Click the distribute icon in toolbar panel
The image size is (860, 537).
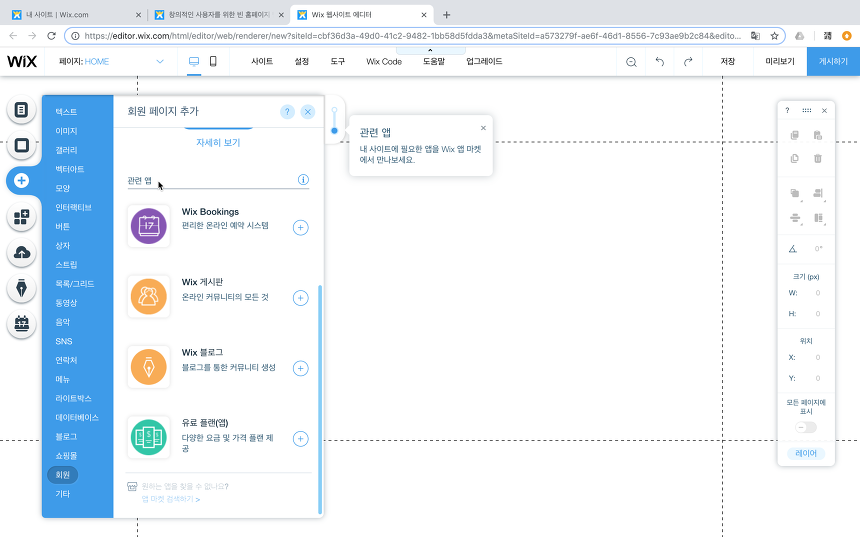[x=795, y=218]
